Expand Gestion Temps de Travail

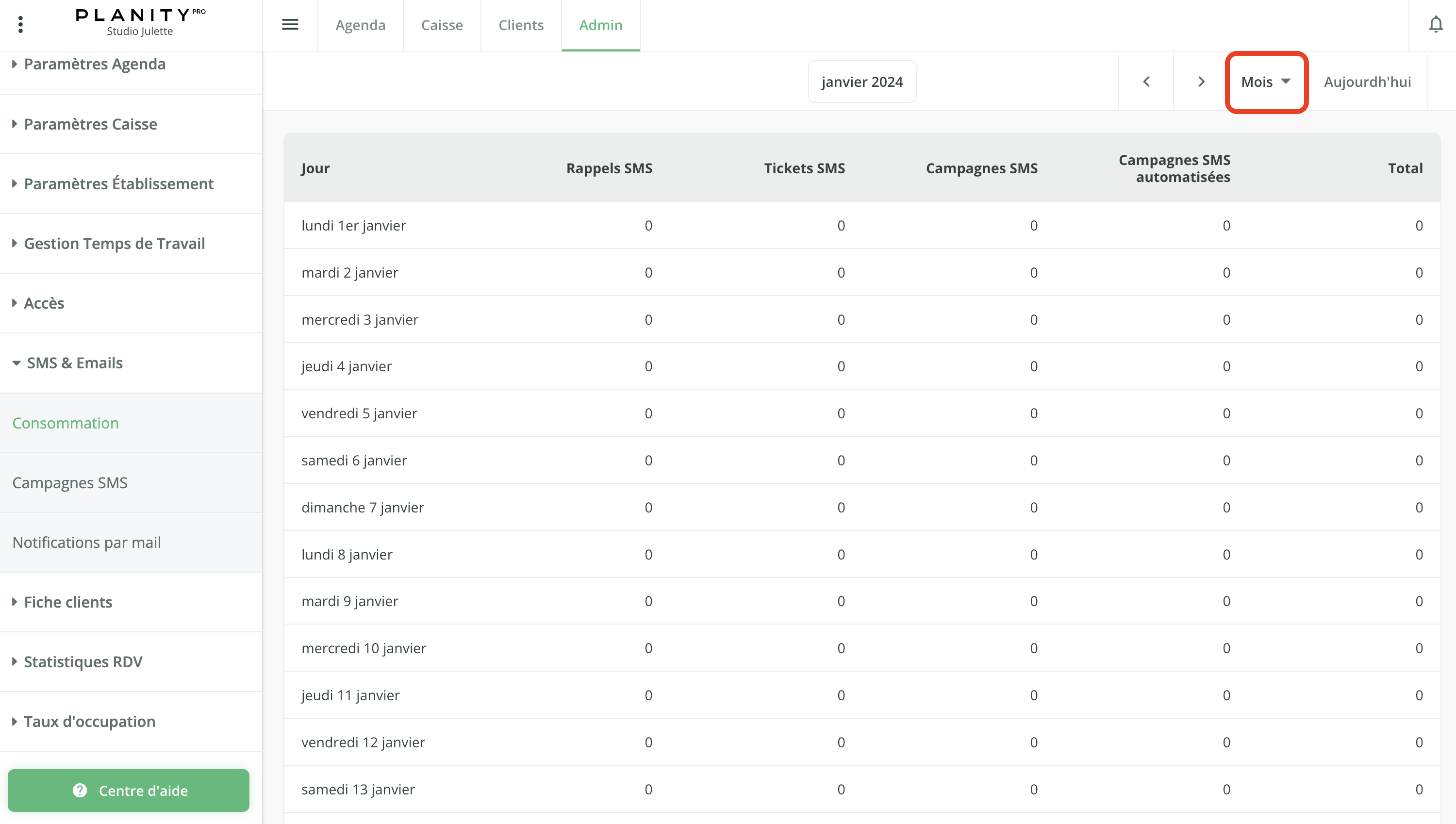(115, 243)
